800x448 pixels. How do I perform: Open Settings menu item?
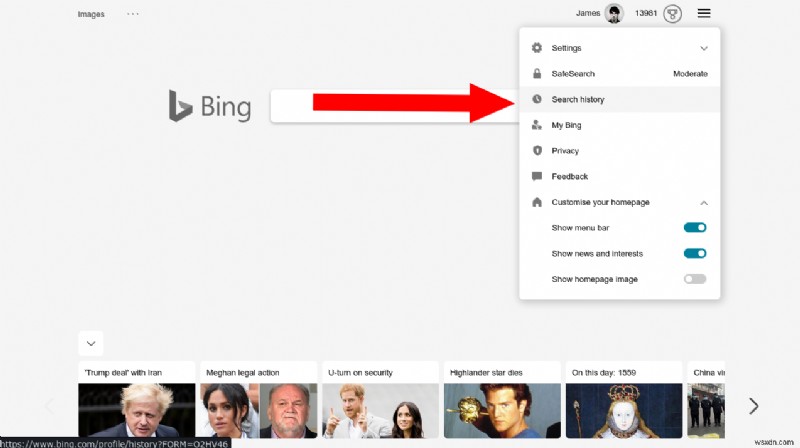(x=619, y=48)
